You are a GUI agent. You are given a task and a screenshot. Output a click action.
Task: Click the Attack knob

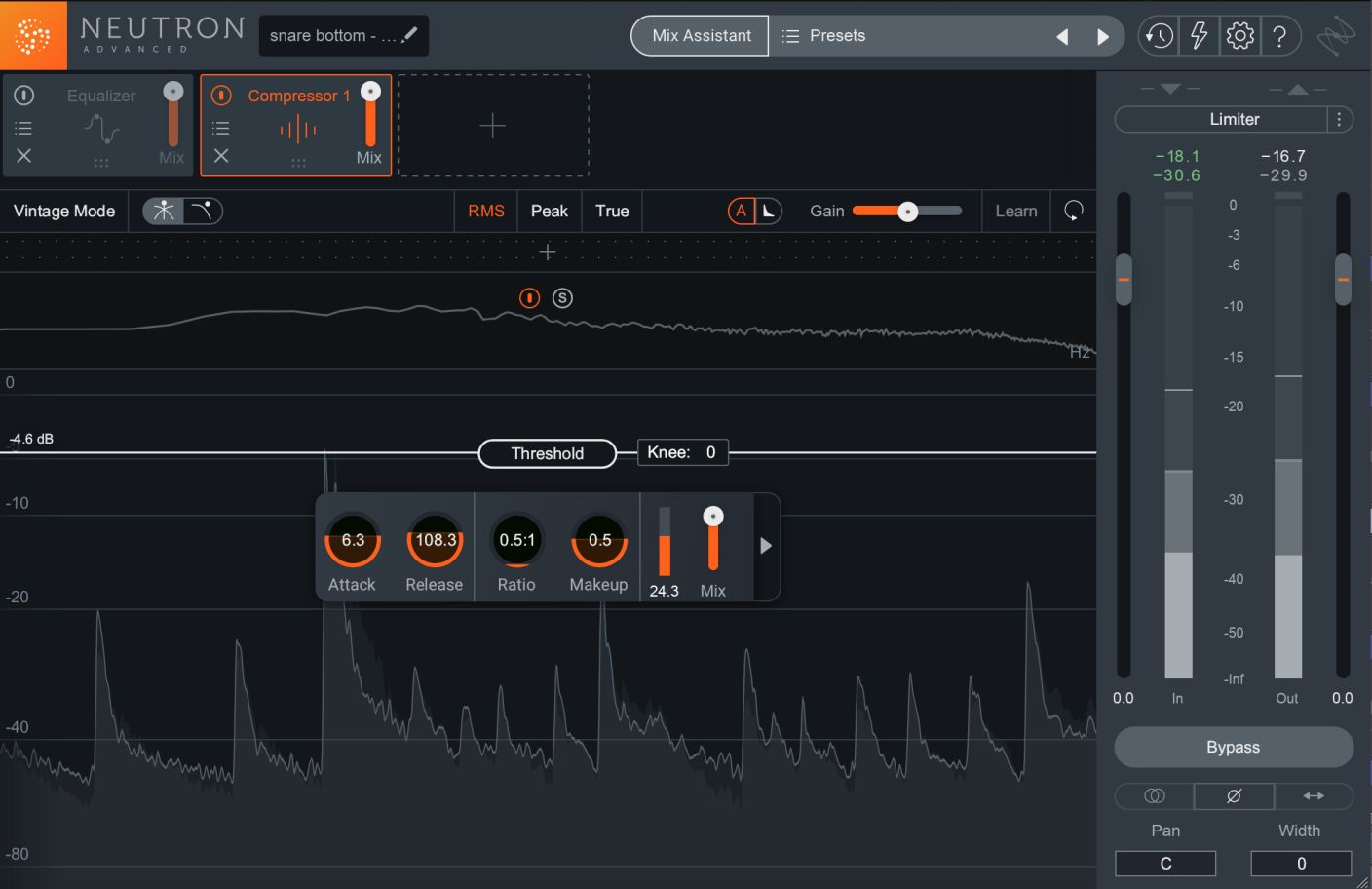[353, 540]
